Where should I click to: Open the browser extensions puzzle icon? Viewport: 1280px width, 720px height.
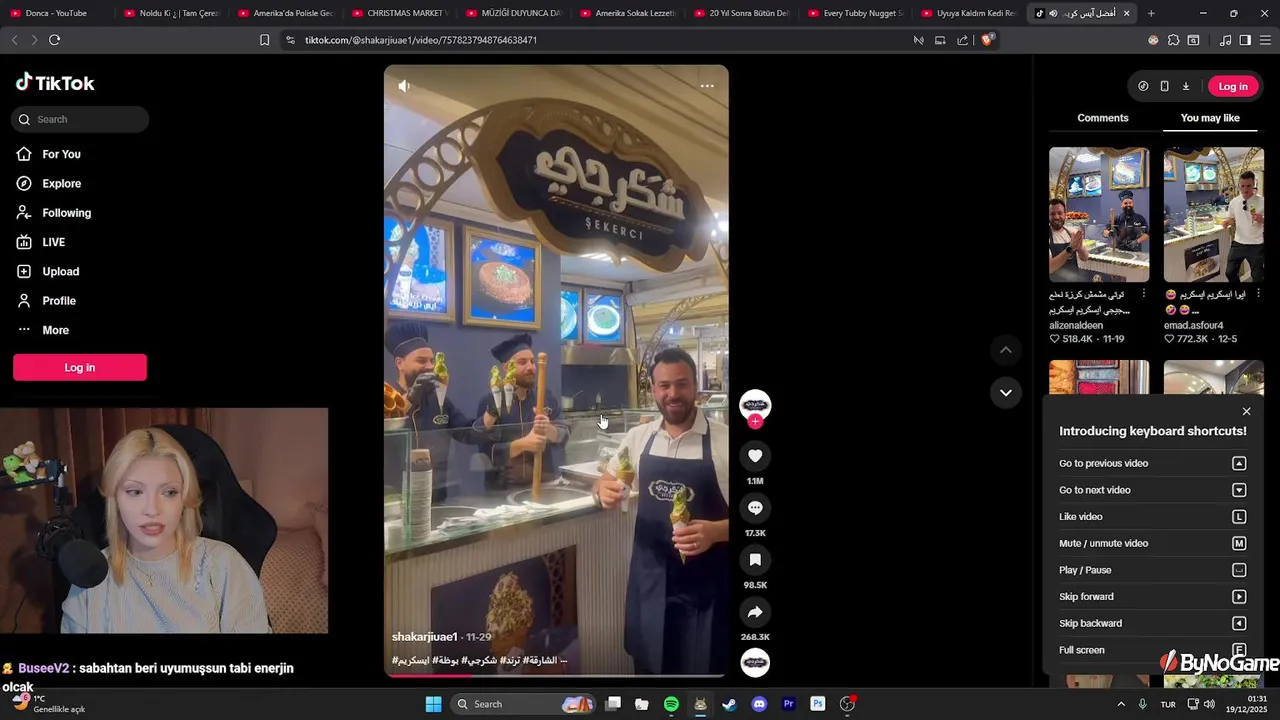pyautogui.click(x=1173, y=40)
